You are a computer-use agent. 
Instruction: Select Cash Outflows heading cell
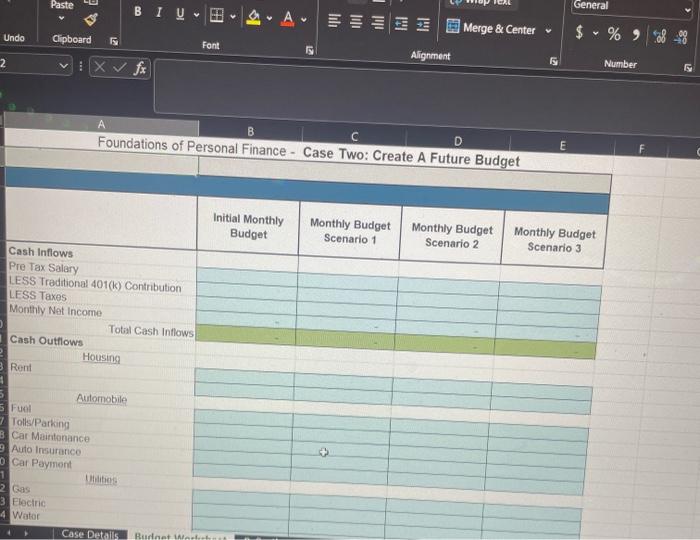click(x=46, y=341)
